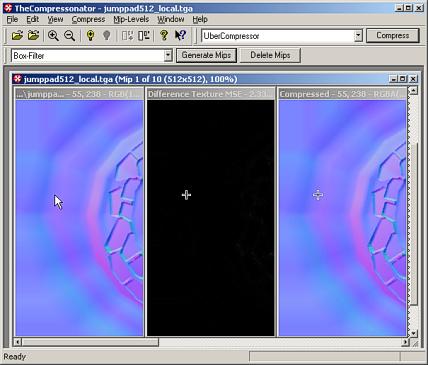
Task: Click the horizontal scrollbar right arrow
Action: [405, 342]
